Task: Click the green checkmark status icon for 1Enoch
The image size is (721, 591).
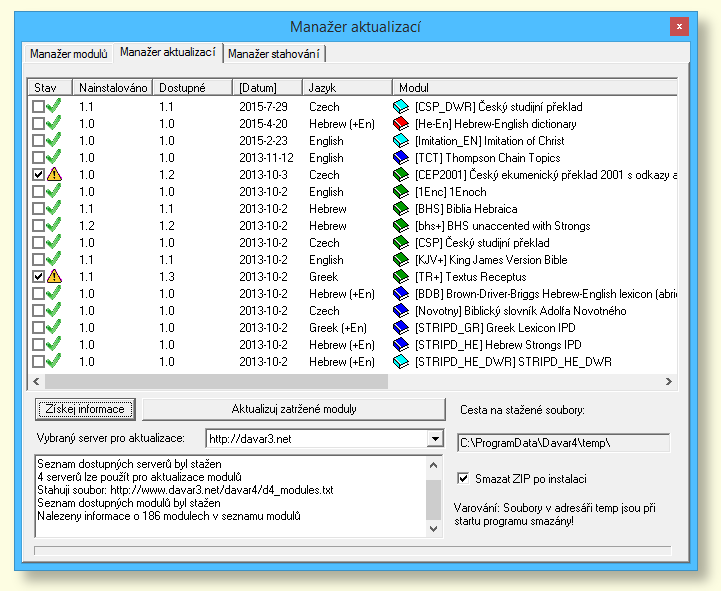Action: point(54,191)
